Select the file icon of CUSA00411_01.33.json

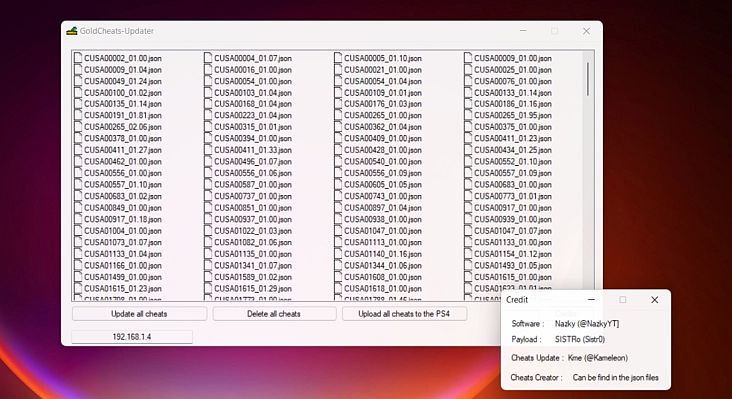[208, 150]
